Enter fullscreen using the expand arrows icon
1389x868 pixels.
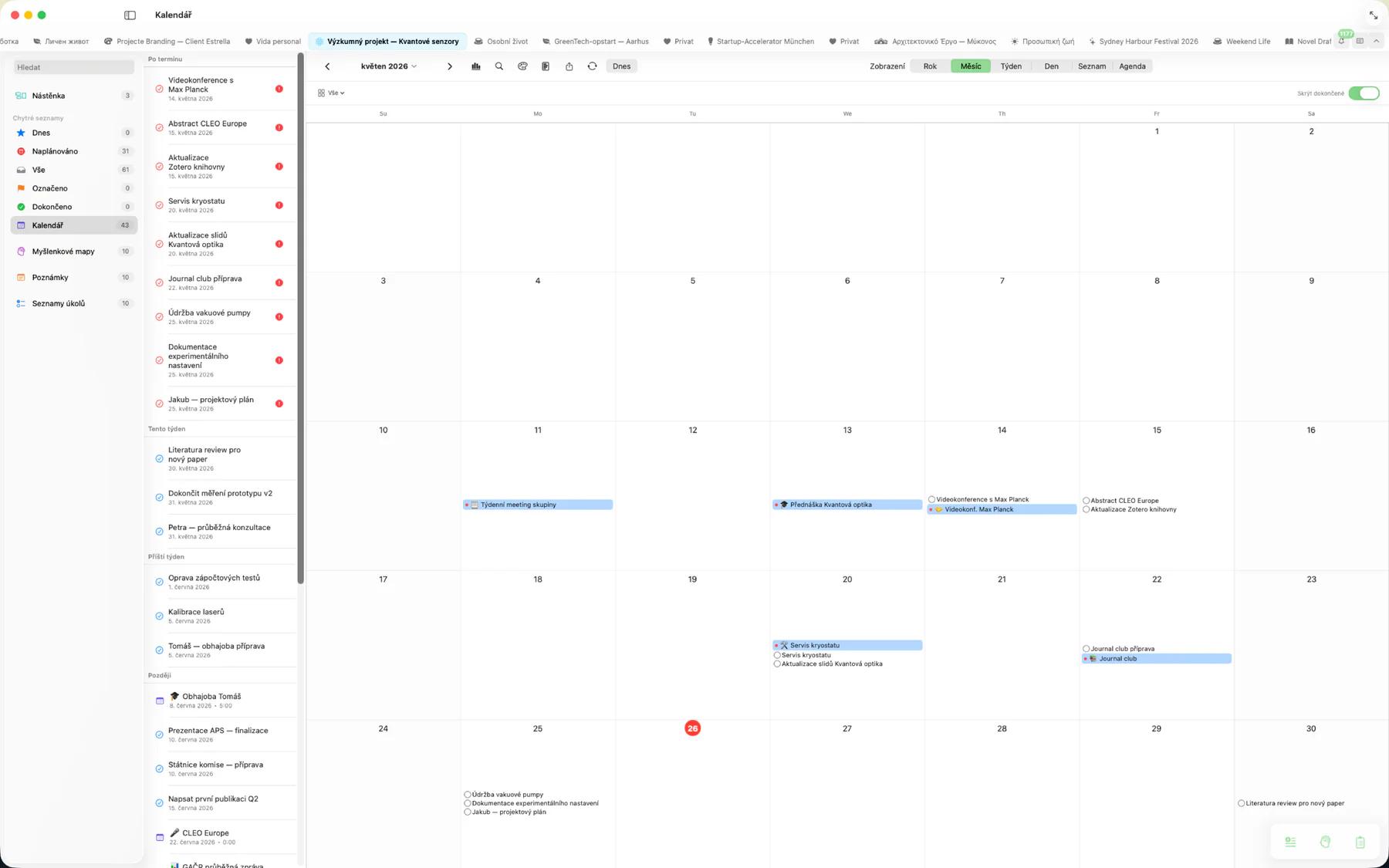coord(1374,15)
